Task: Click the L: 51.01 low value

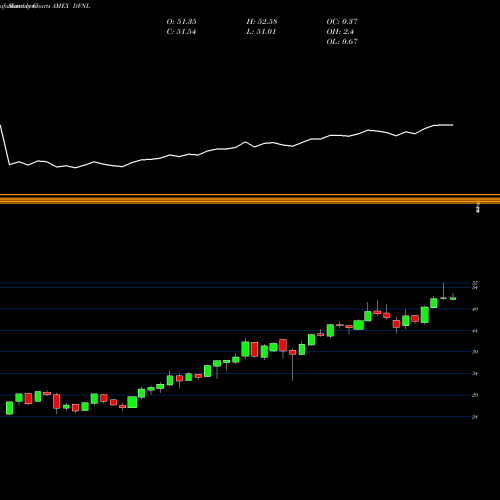Action: (x=261, y=32)
